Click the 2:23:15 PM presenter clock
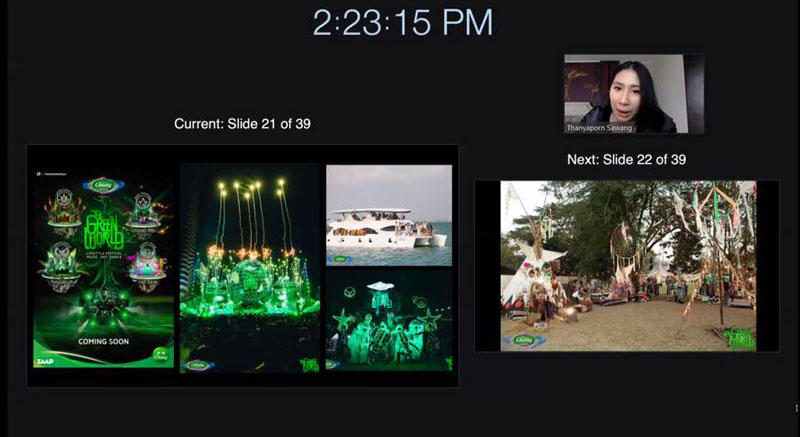This screenshot has height=437, width=800. pos(403,22)
